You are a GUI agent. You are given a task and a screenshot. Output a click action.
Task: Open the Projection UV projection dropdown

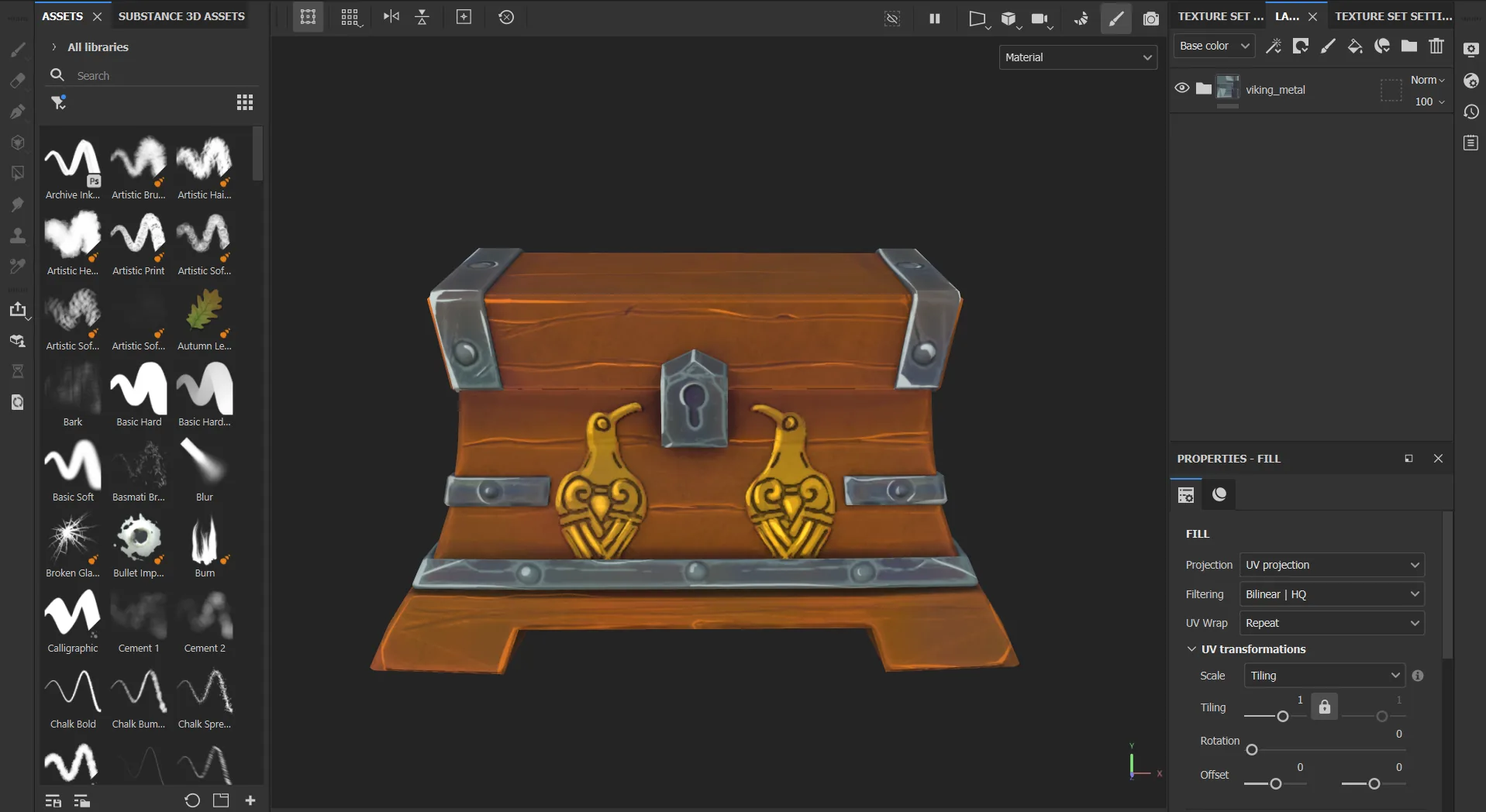pos(1332,565)
